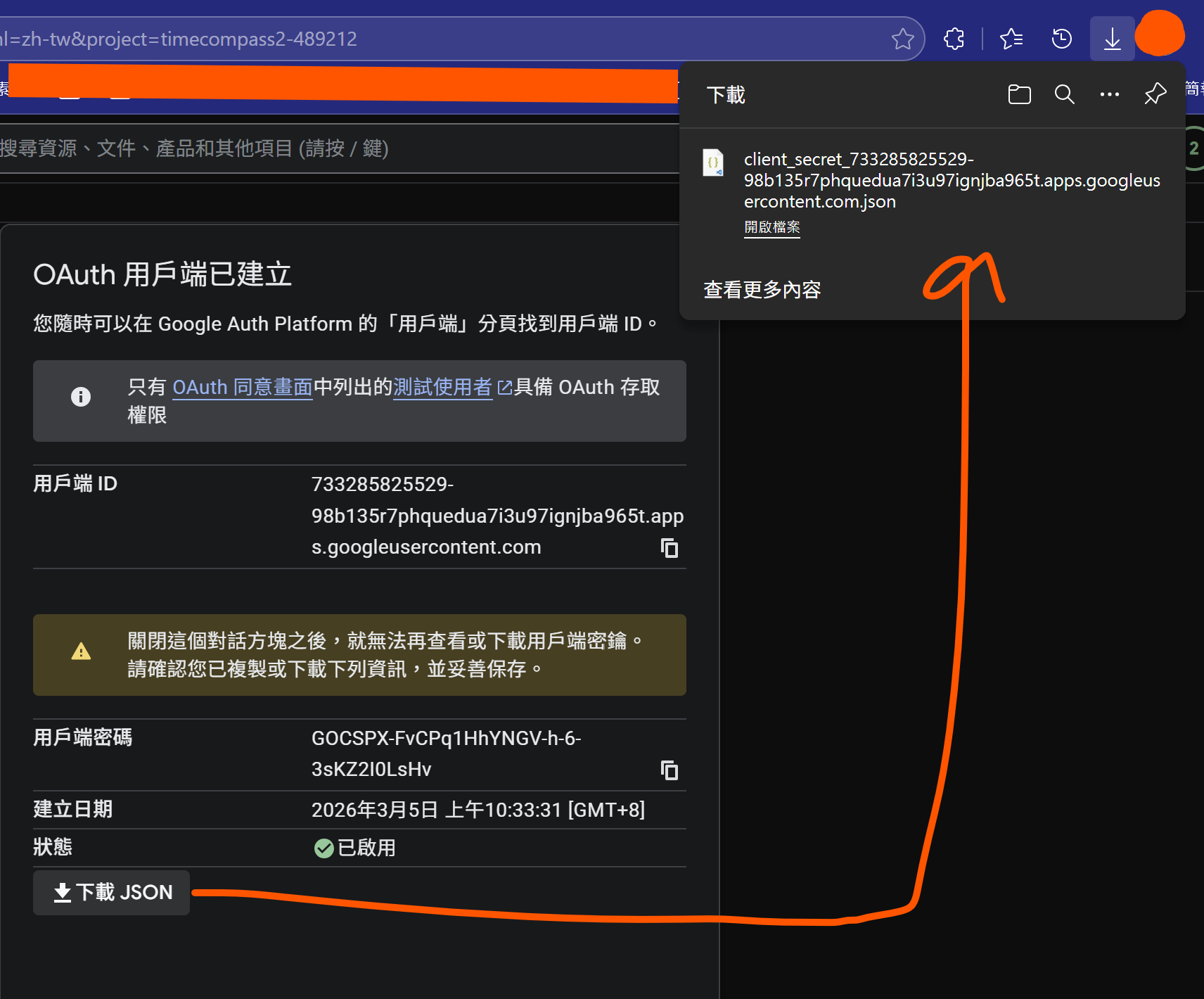1204x999 pixels.
Task: Open more options ellipsis in downloads panel
Action: tap(1109, 94)
